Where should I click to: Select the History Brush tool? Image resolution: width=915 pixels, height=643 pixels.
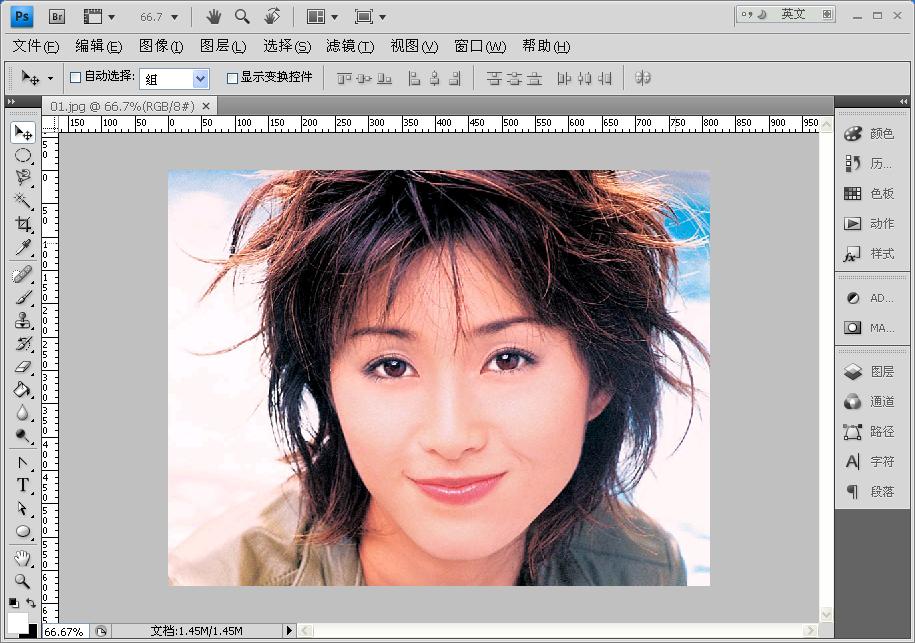[x=23, y=344]
